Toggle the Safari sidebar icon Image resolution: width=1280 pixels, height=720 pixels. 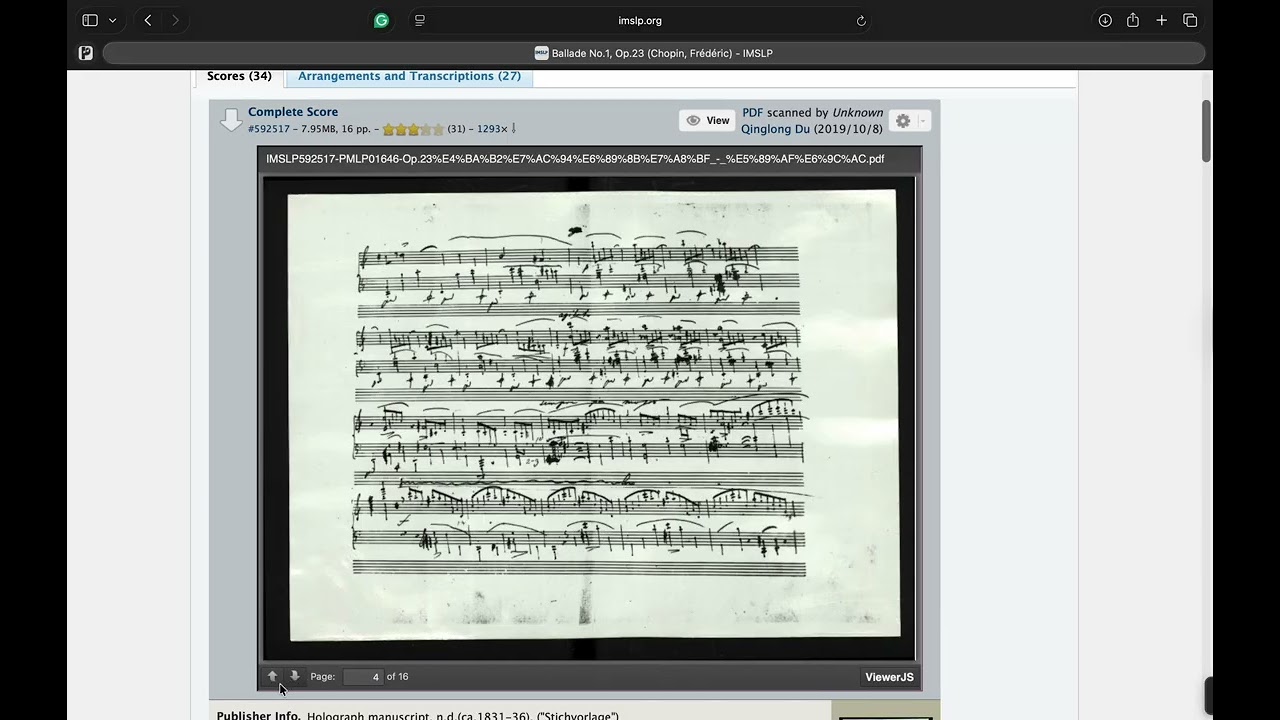[x=90, y=20]
